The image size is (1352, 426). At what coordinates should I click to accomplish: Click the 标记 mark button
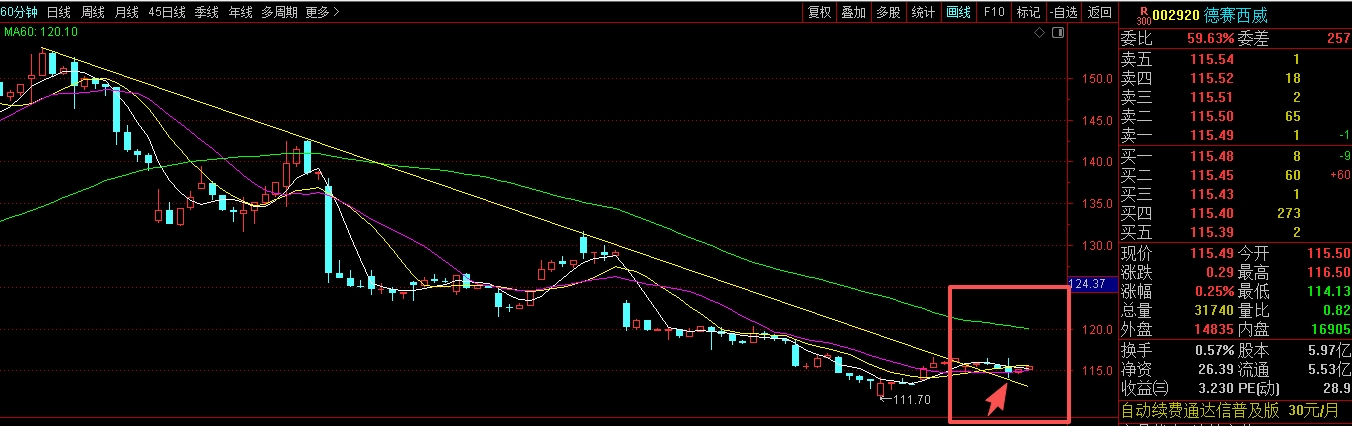[1028, 12]
